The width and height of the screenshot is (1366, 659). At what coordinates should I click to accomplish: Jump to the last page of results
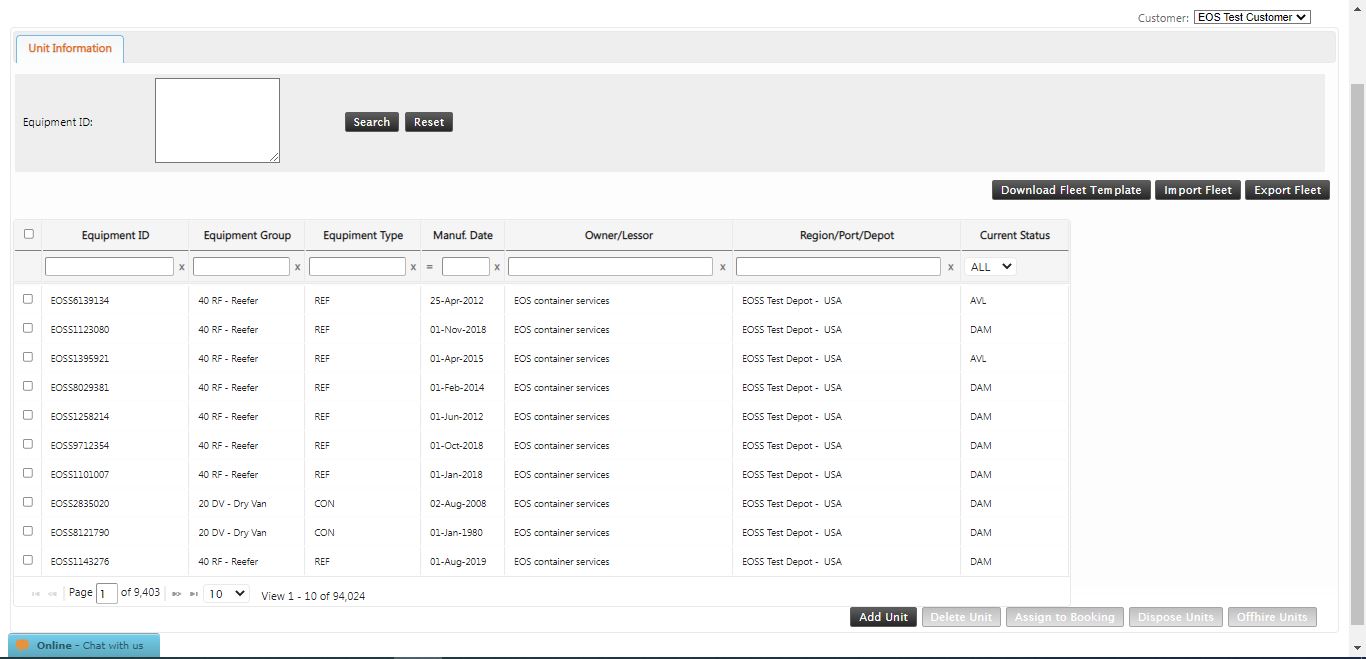pyautogui.click(x=194, y=592)
